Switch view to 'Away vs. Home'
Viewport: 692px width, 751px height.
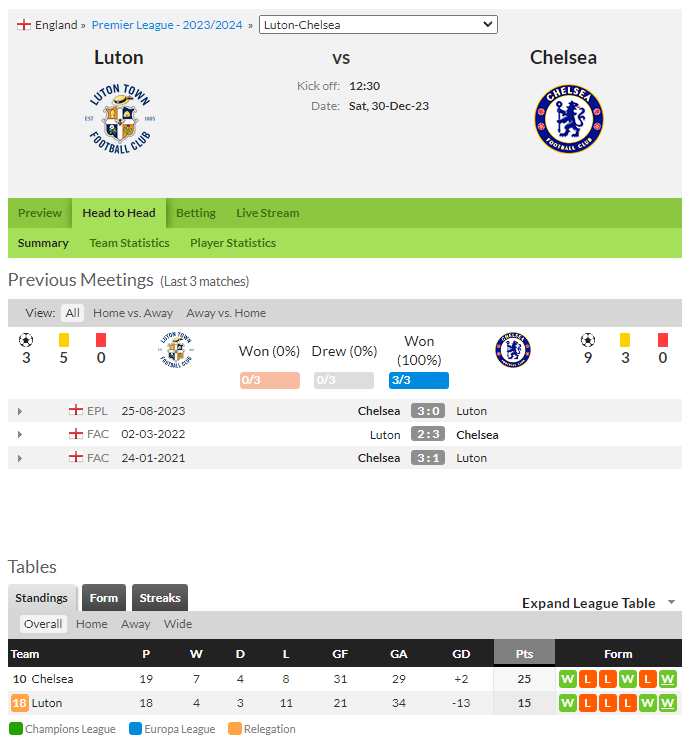[226, 313]
